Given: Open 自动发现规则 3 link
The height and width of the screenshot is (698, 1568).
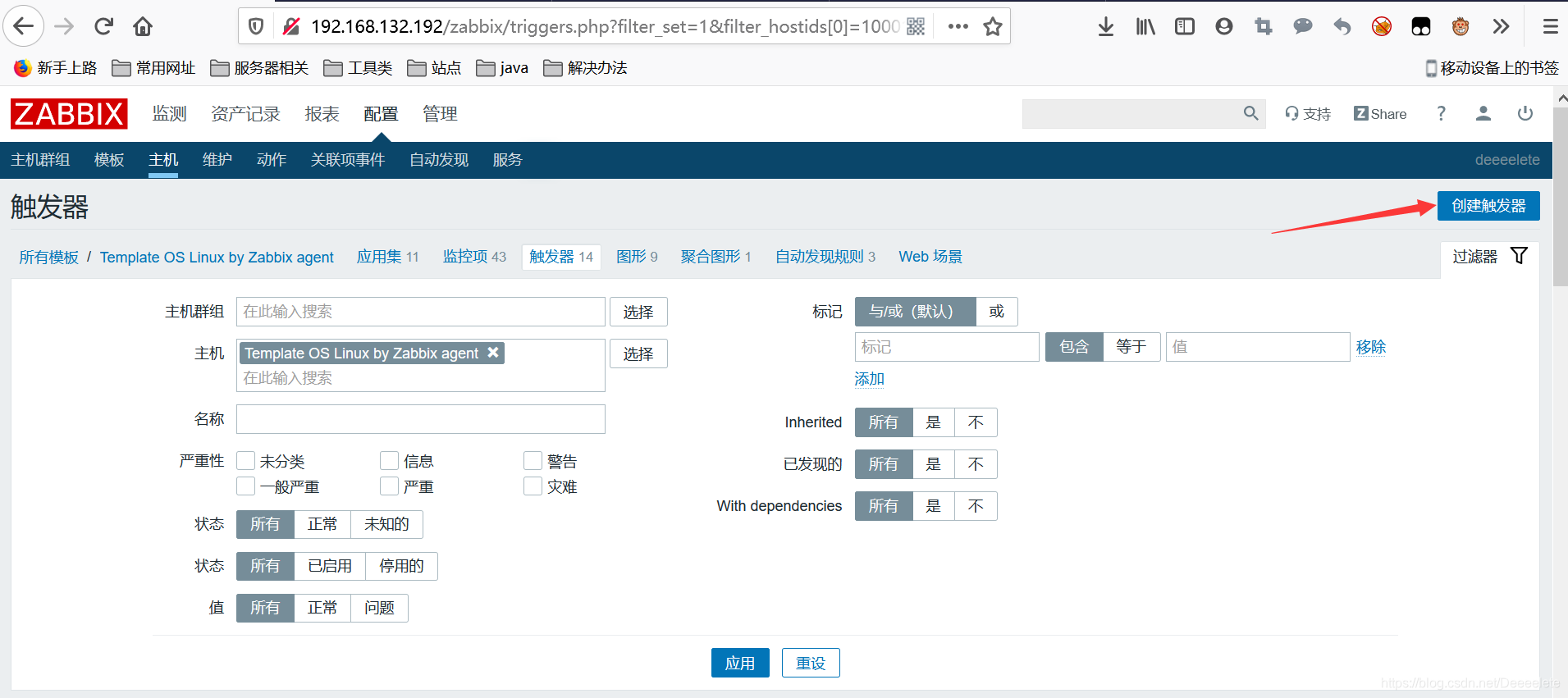Looking at the screenshot, I should pos(825,257).
